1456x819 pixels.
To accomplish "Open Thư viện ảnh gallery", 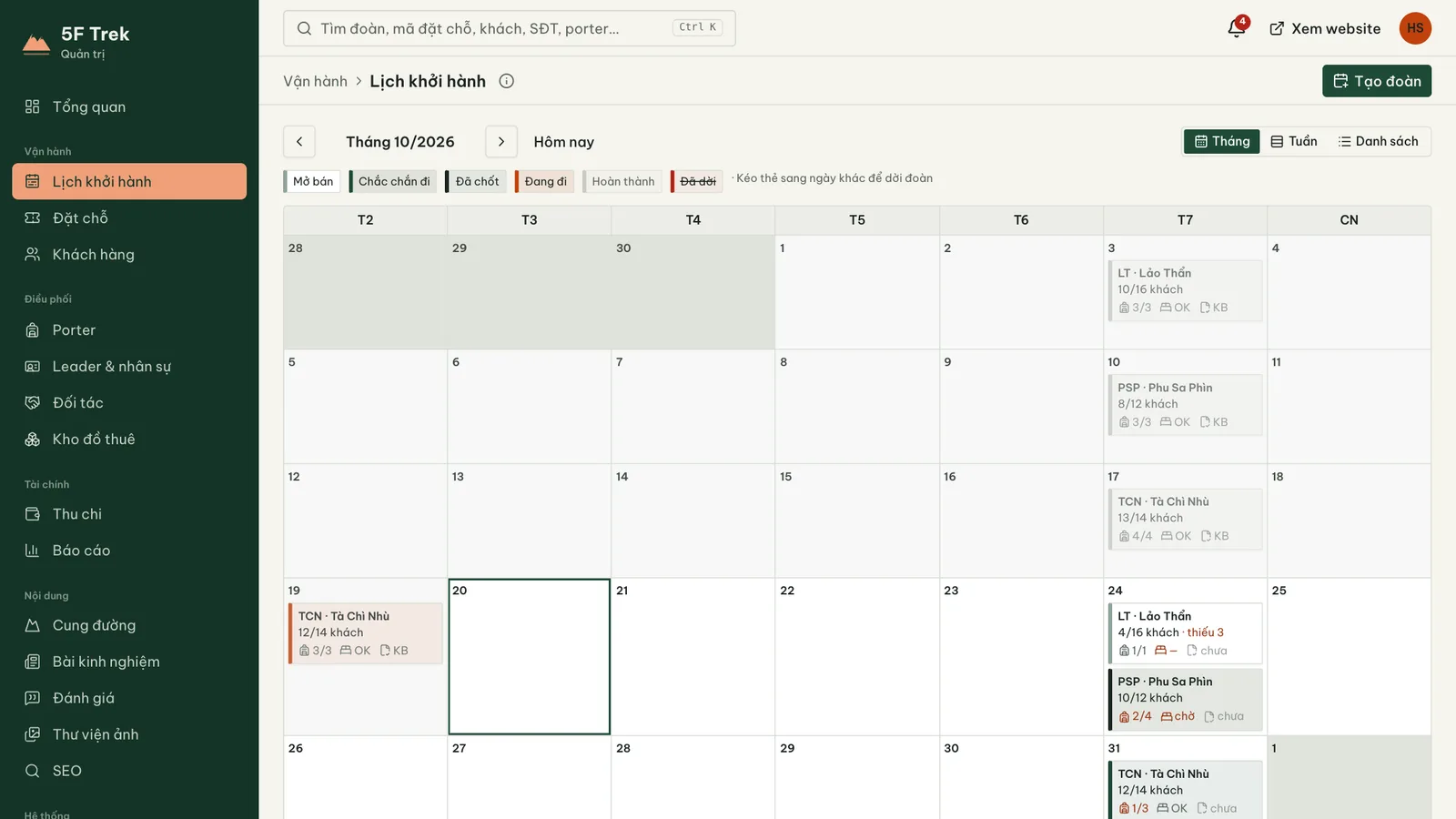I will [129, 734].
